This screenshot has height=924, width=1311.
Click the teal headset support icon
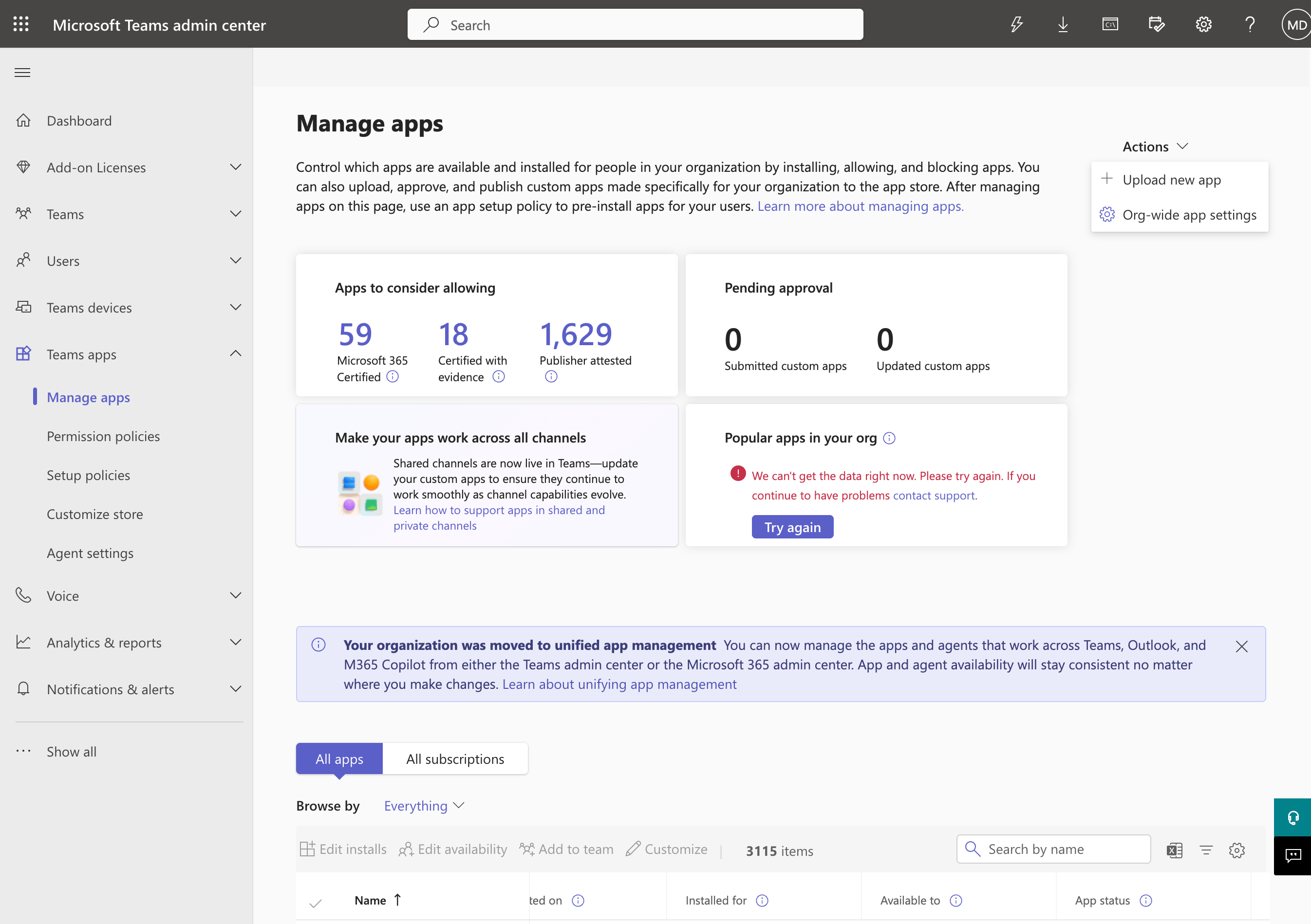(1292, 817)
